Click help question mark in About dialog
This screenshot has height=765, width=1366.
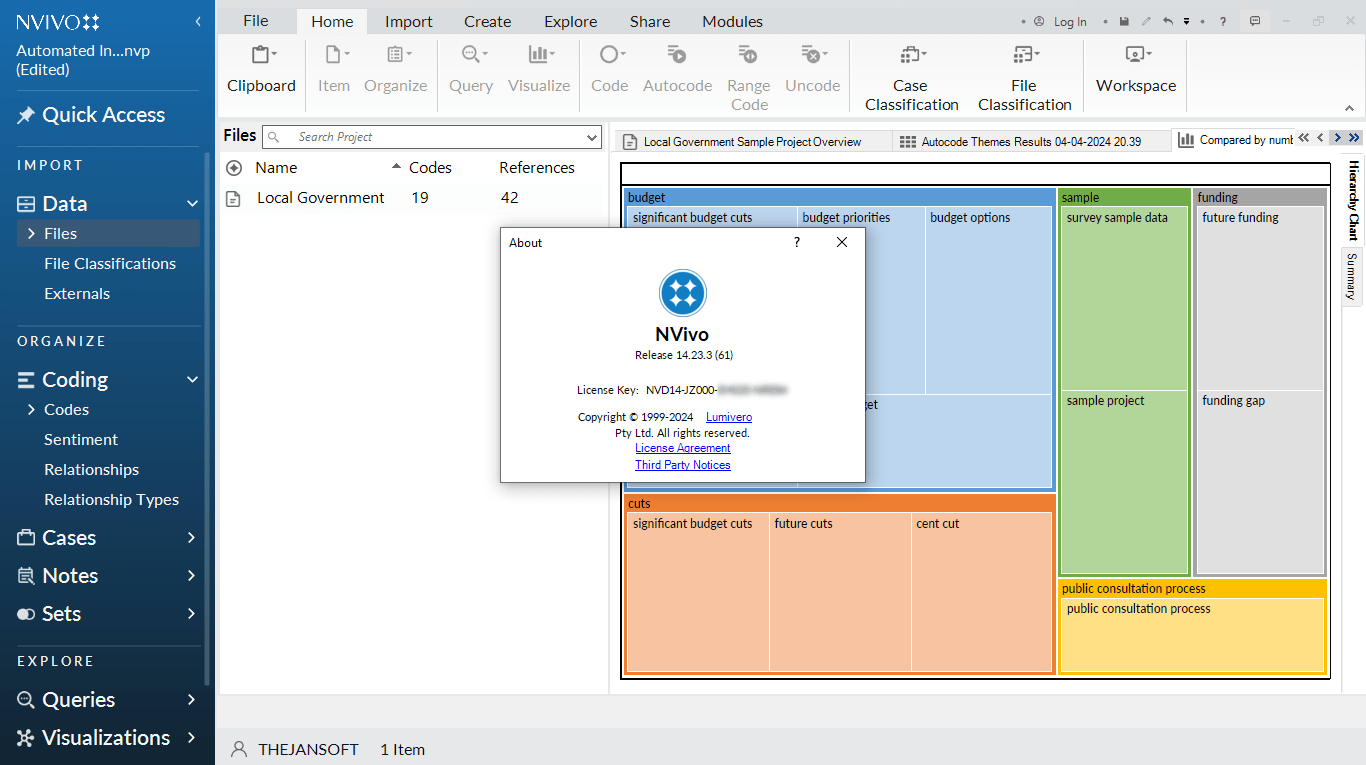coord(797,242)
